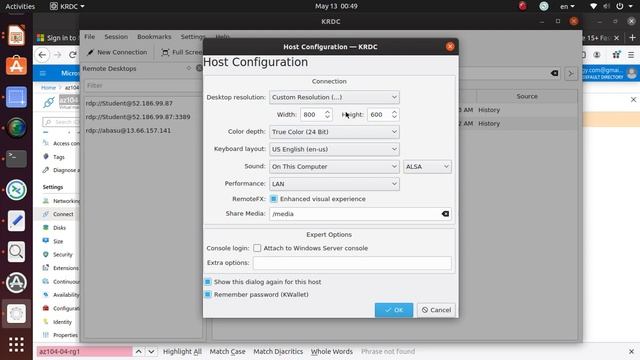Viewport: 640px width, 360px height.
Task: Reload the page in the browser
Action: [73, 54]
